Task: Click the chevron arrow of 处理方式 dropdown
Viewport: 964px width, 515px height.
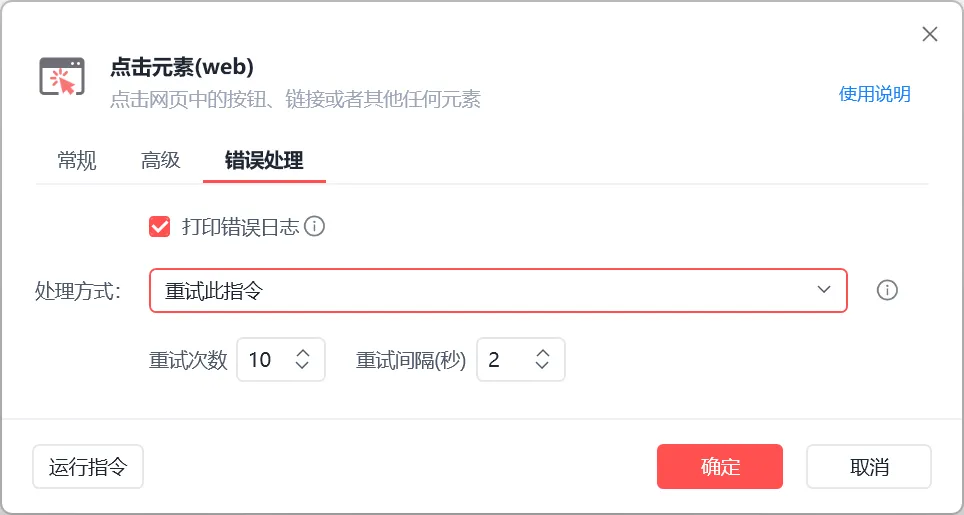Action: tap(824, 290)
